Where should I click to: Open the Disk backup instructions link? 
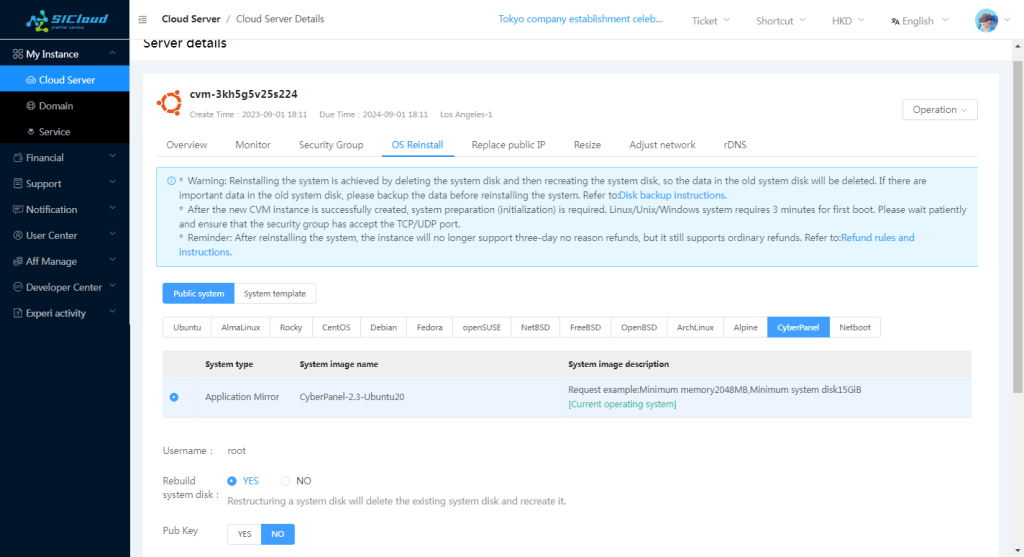pos(672,195)
